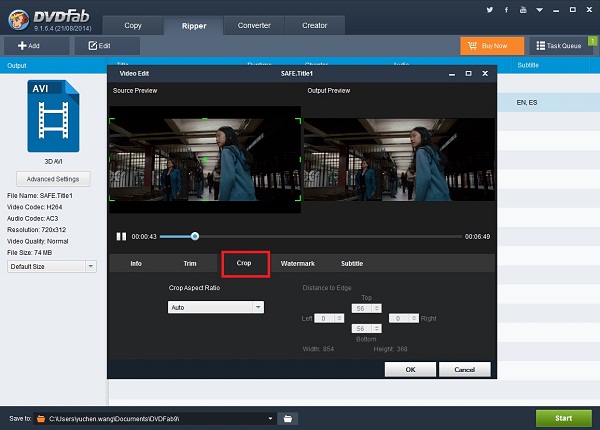The width and height of the screenshot is (600, 430).
Task: Maximize the Video Edit dialog
Action: pyautogui.click(x=468, y=73)
